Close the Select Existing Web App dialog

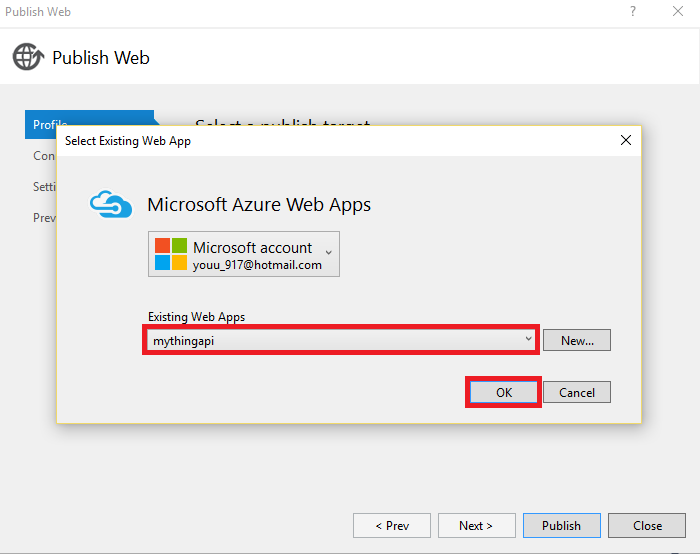(626, 141)
